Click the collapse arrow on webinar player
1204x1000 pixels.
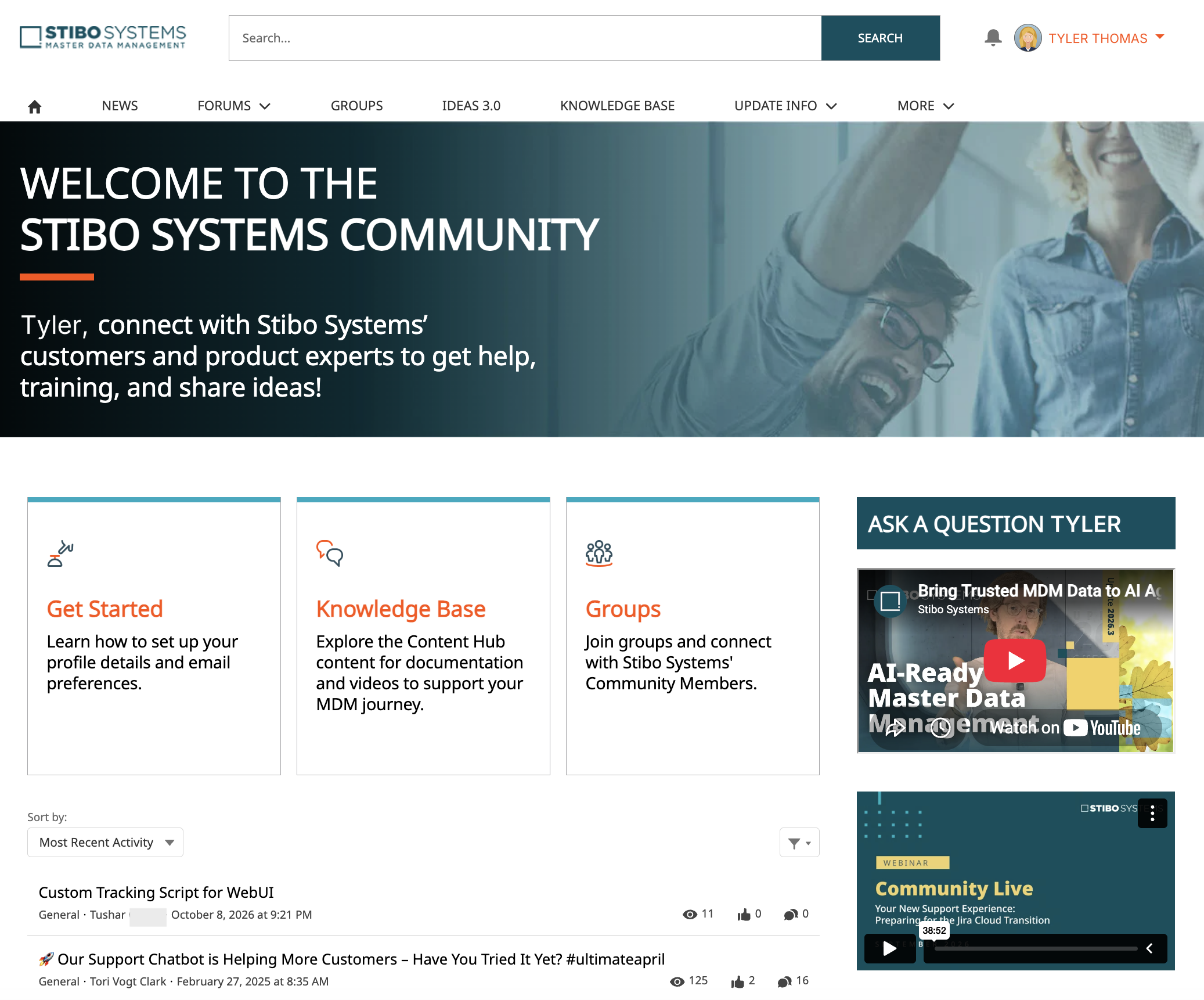[x=1149, y=948]
